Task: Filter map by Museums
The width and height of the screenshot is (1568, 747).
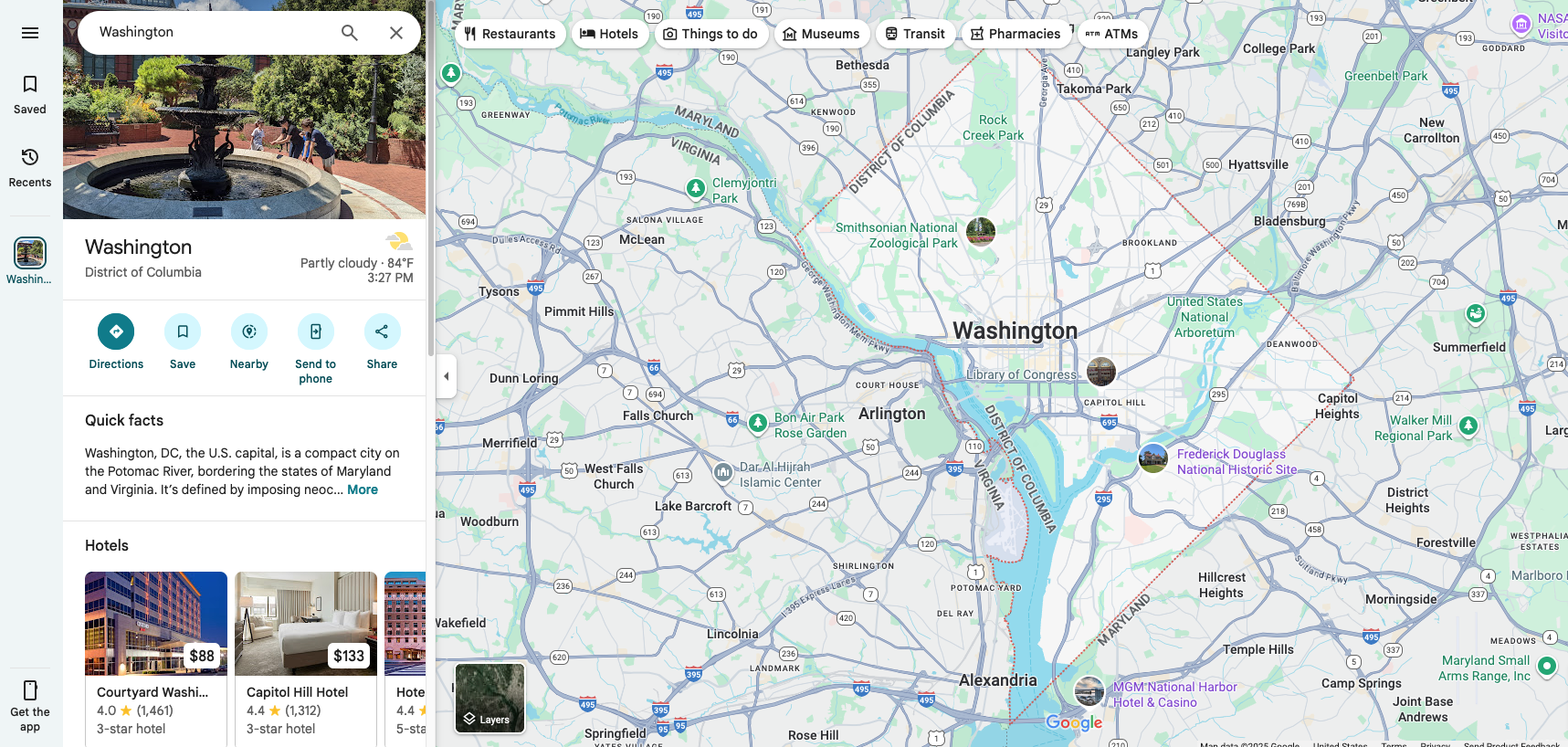Action: tap(821, 34)
